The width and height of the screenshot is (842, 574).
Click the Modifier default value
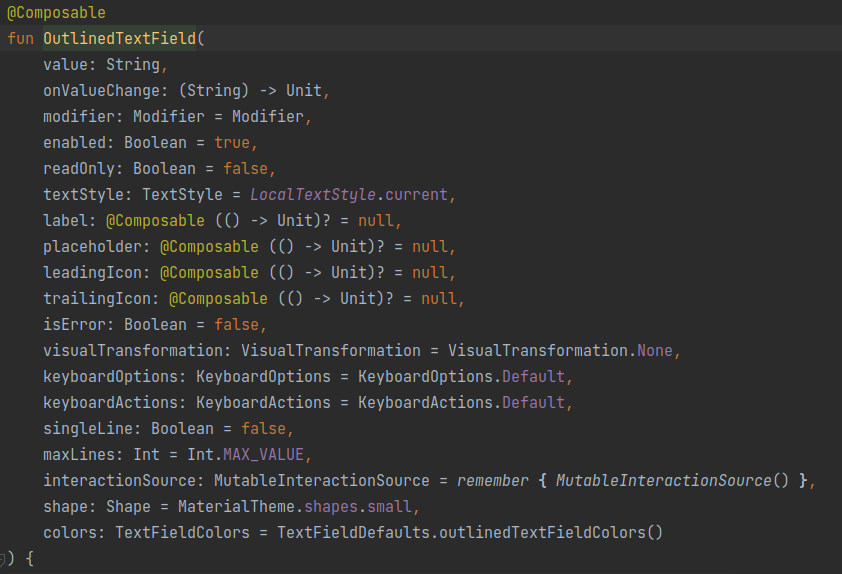point(267,117)
